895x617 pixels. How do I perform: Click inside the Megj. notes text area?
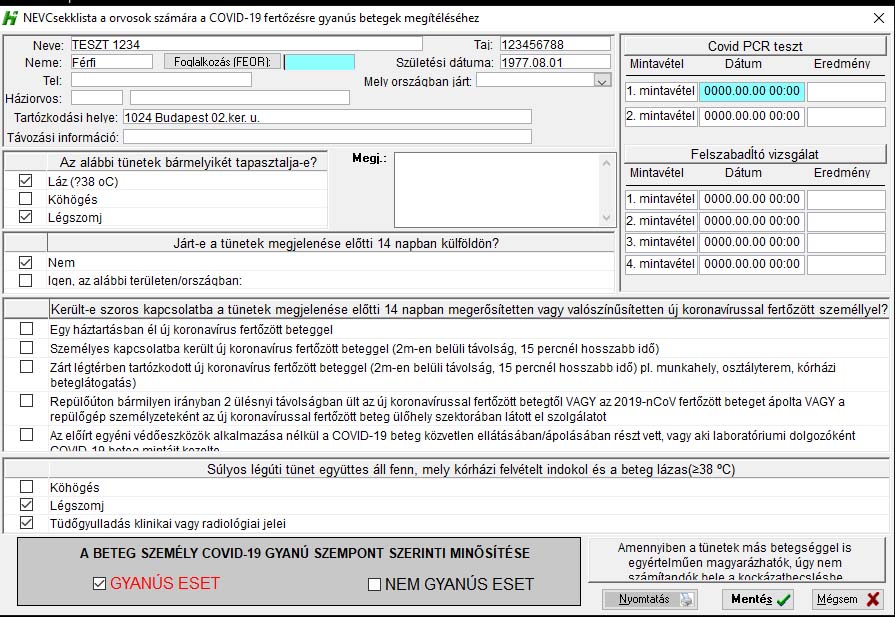[497, 190]
